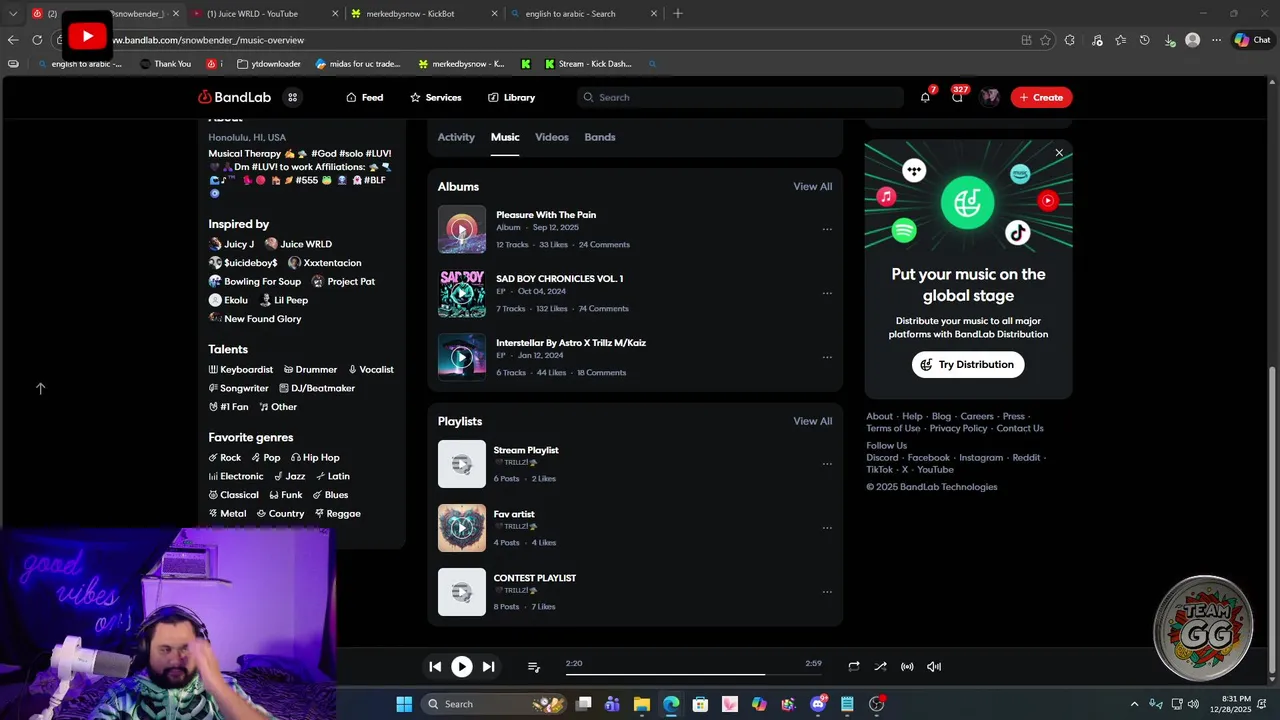Screen dimensions: 1280x720
Task: Play SAD BOY CHRONICLES VOL. 1 cover
Action: coord(461,293)
